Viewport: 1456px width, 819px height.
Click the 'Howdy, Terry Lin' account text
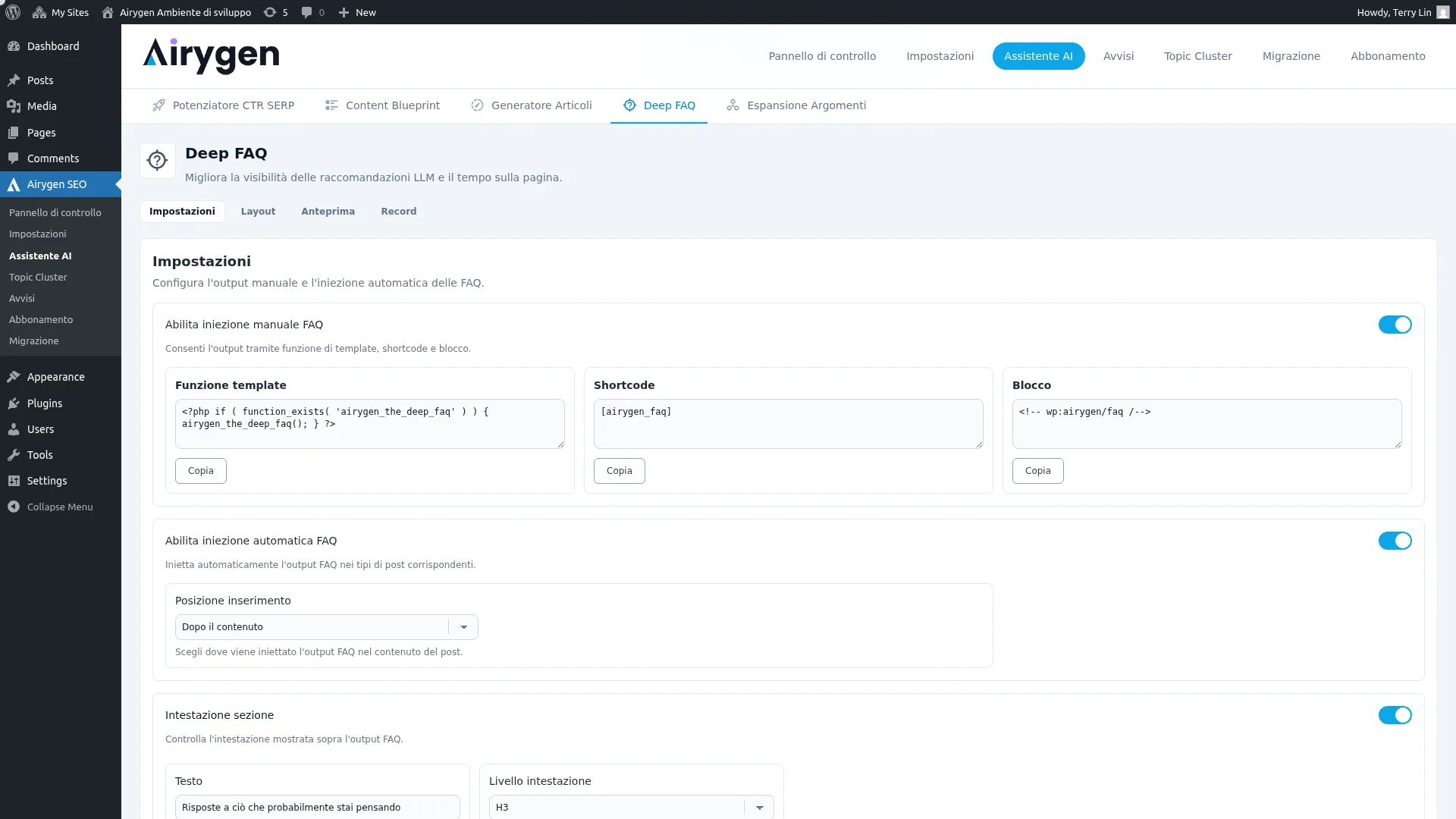(x=1394, y=12)
